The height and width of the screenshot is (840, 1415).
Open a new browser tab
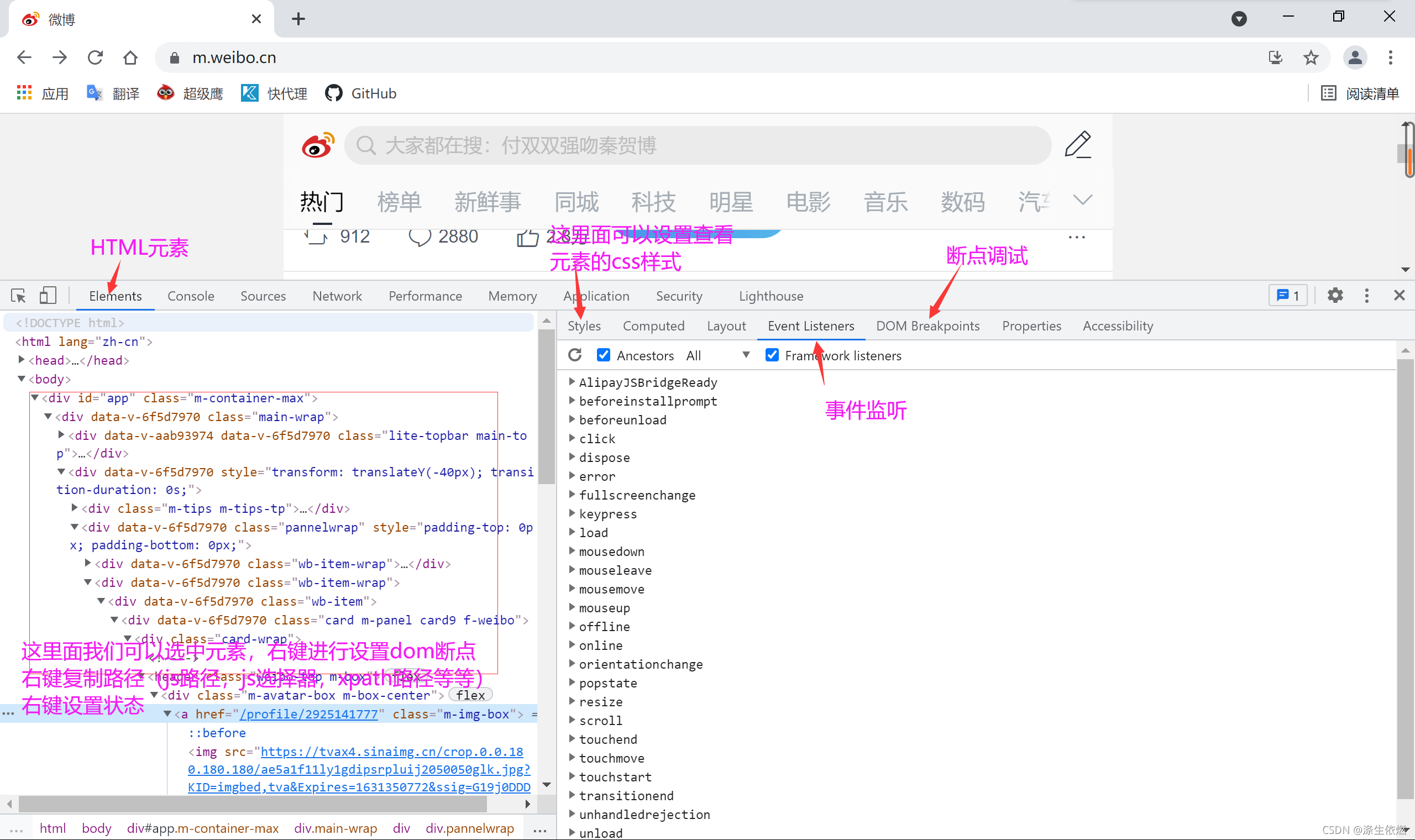(298, 19)
